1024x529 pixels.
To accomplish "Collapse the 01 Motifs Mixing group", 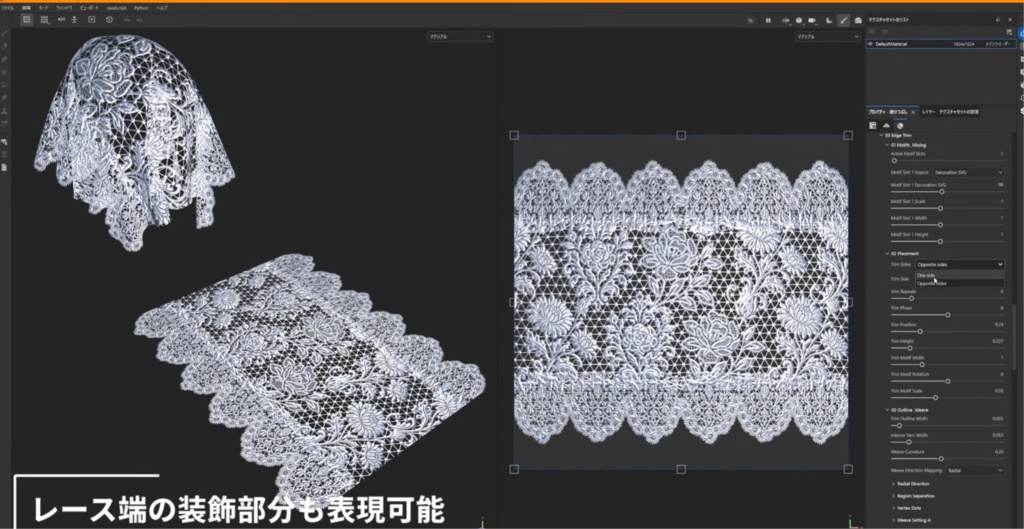I will 888,144.
